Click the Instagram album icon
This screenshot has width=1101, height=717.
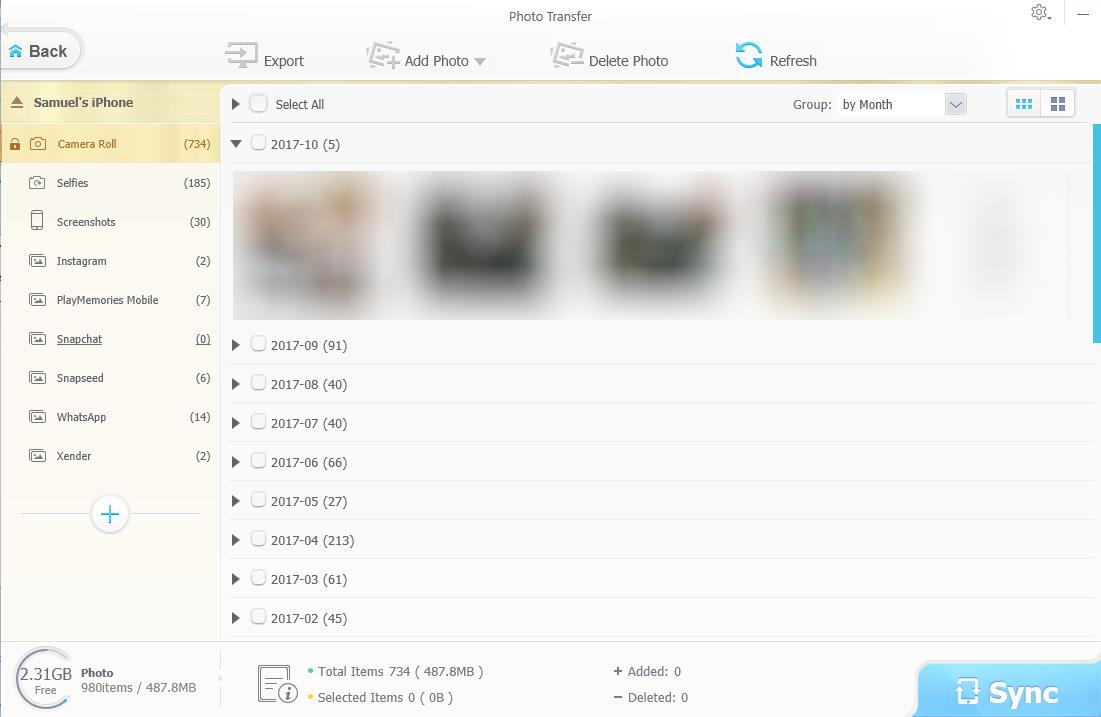tap(37, 261)
